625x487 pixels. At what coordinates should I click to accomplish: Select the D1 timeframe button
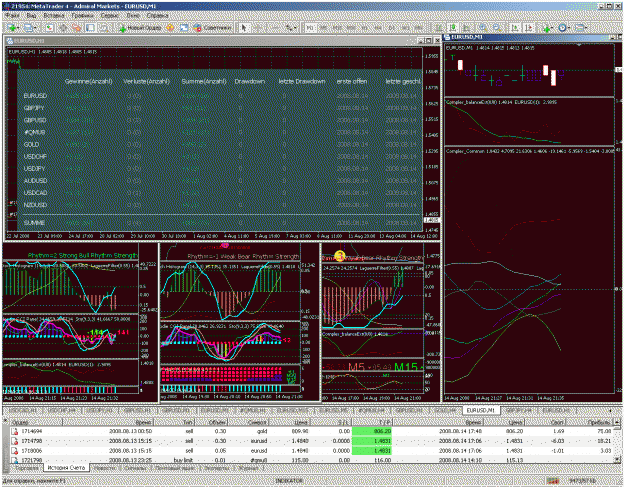coord(391,28)
